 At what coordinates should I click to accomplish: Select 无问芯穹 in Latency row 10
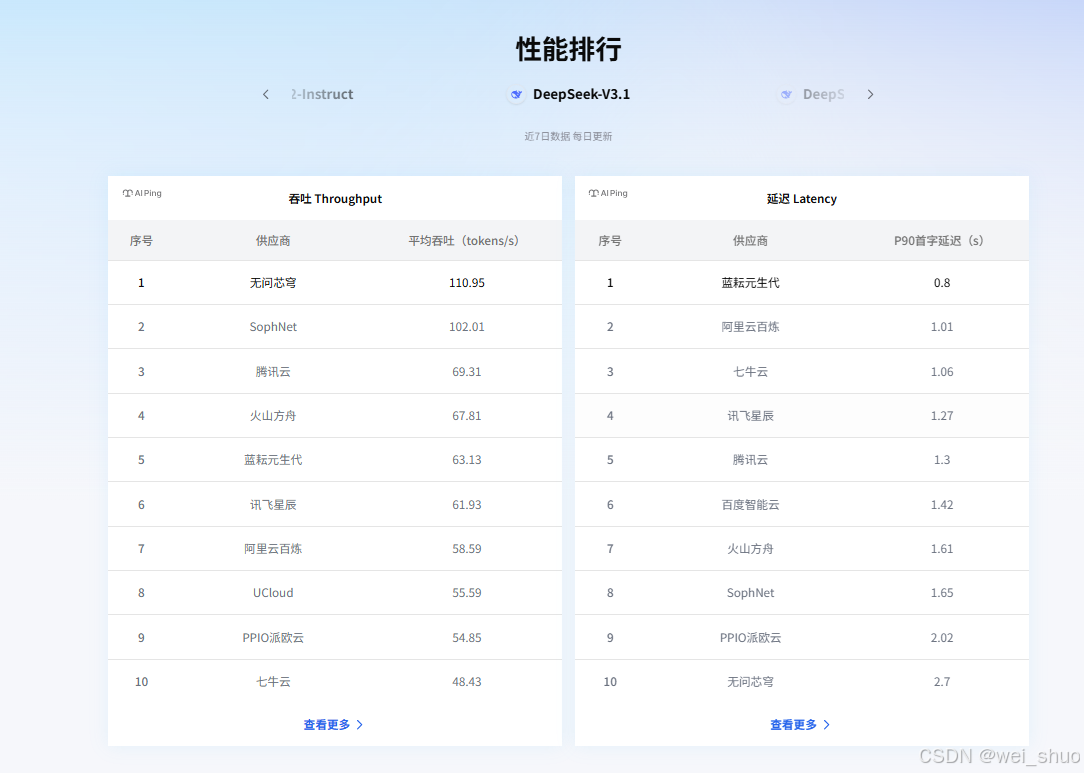click(750, 682)
